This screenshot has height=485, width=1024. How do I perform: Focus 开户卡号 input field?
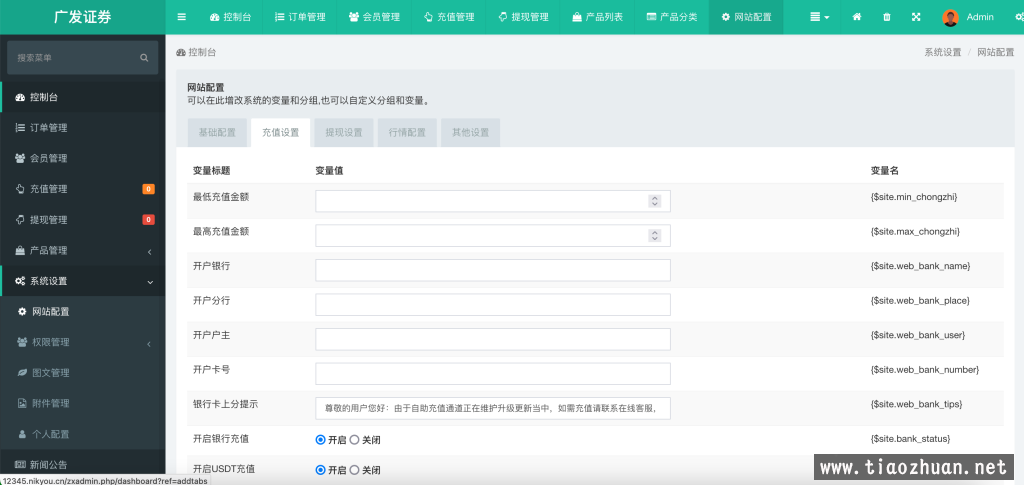point(492,374)
